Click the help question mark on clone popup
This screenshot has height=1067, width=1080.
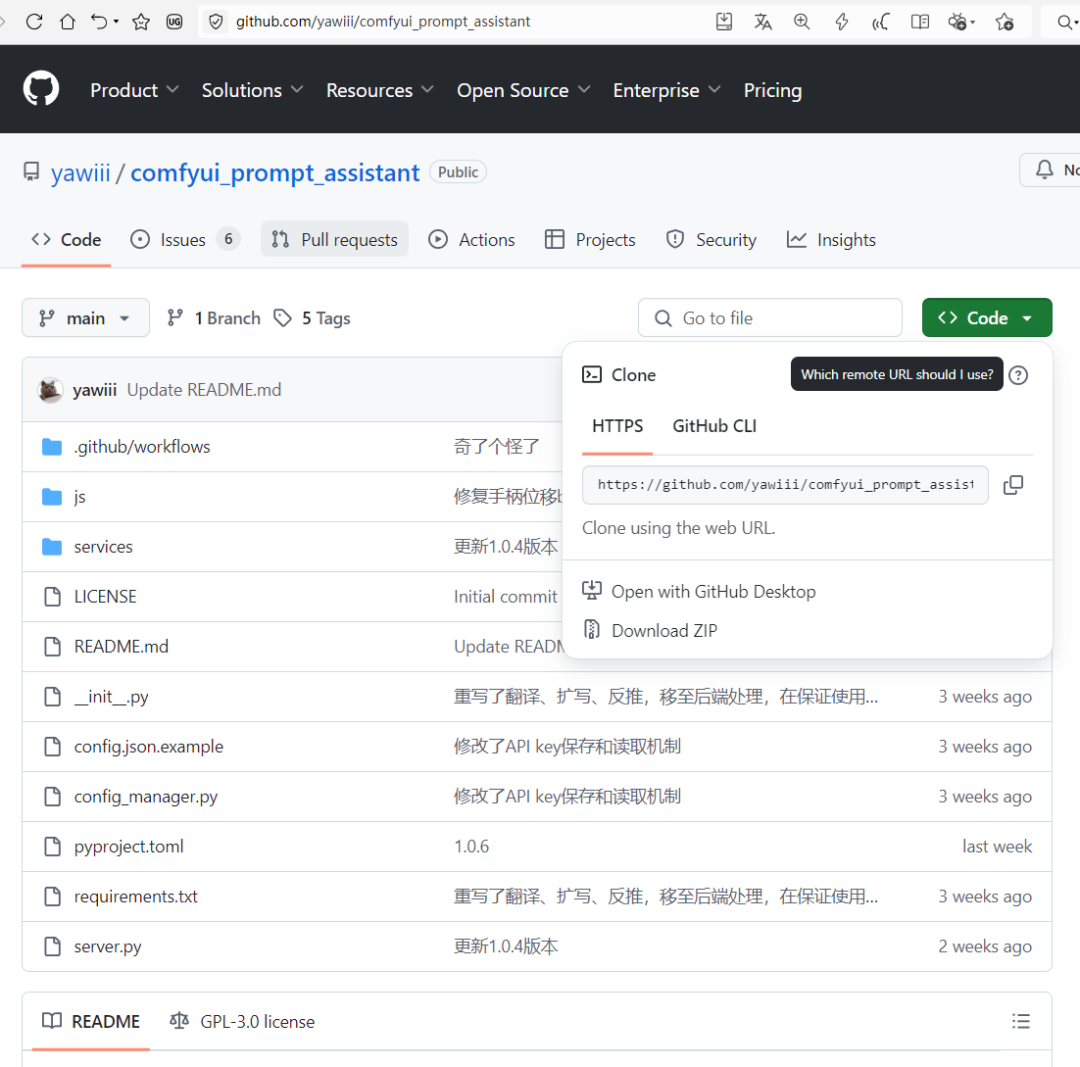[x=1018, y=375]
